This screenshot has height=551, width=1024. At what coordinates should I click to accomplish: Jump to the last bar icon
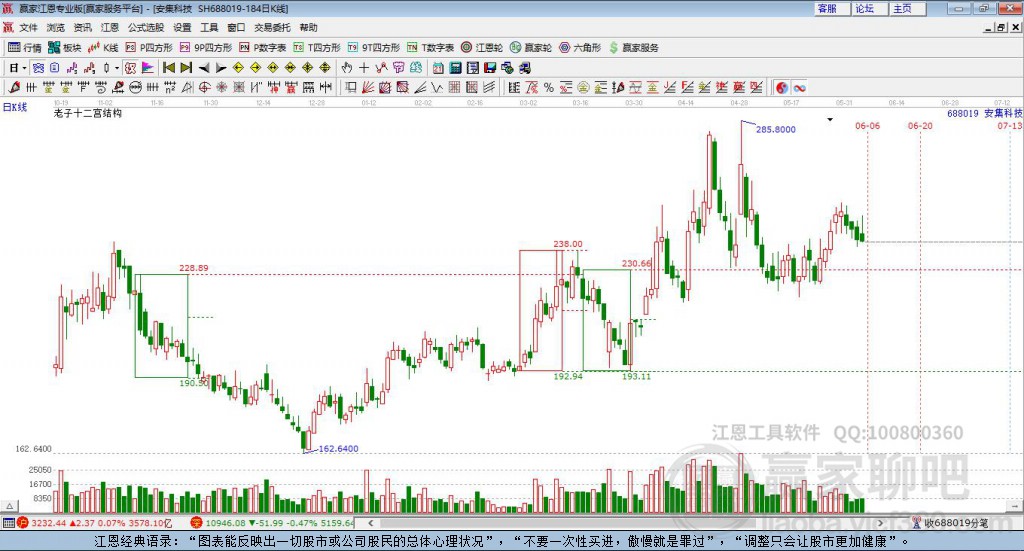[186, 68]
